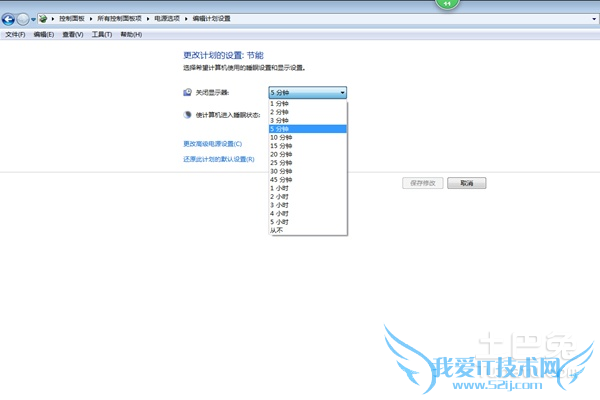
Task: Click the sleep moon icon
Action: point(187,115)
